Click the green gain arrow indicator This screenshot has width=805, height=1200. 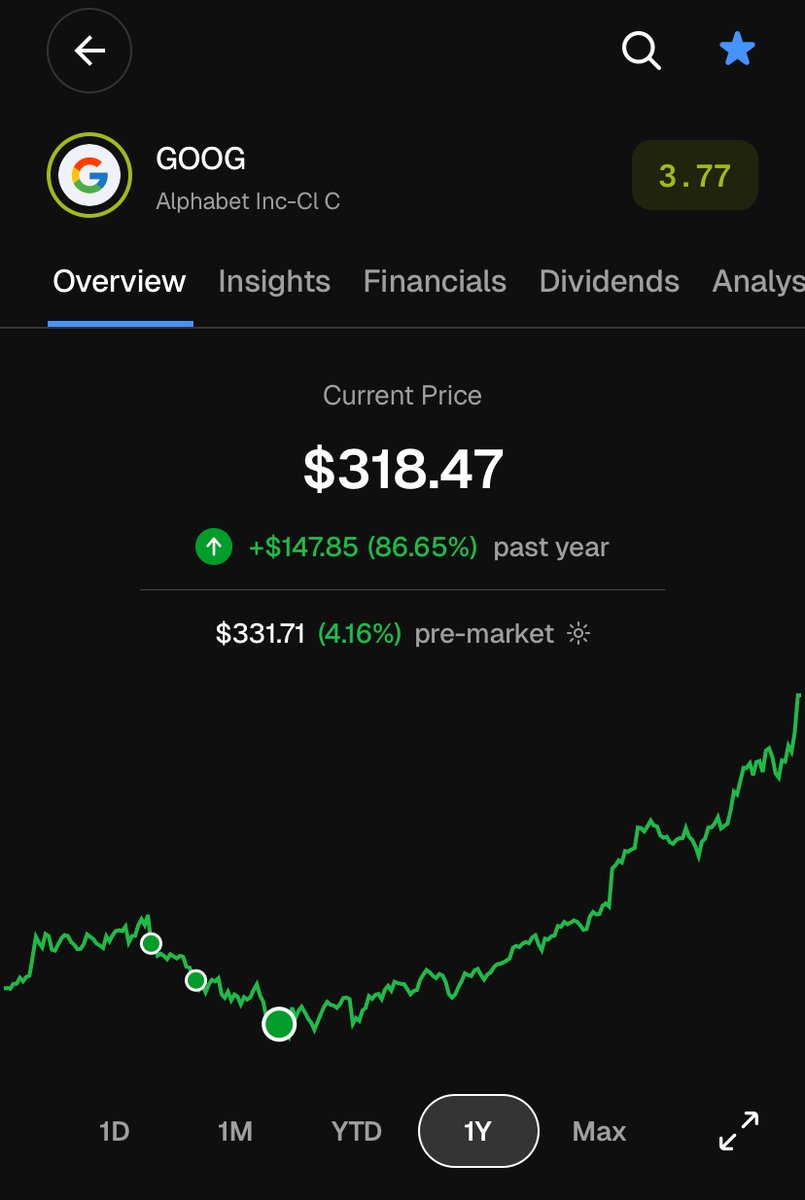click(213, 547)
